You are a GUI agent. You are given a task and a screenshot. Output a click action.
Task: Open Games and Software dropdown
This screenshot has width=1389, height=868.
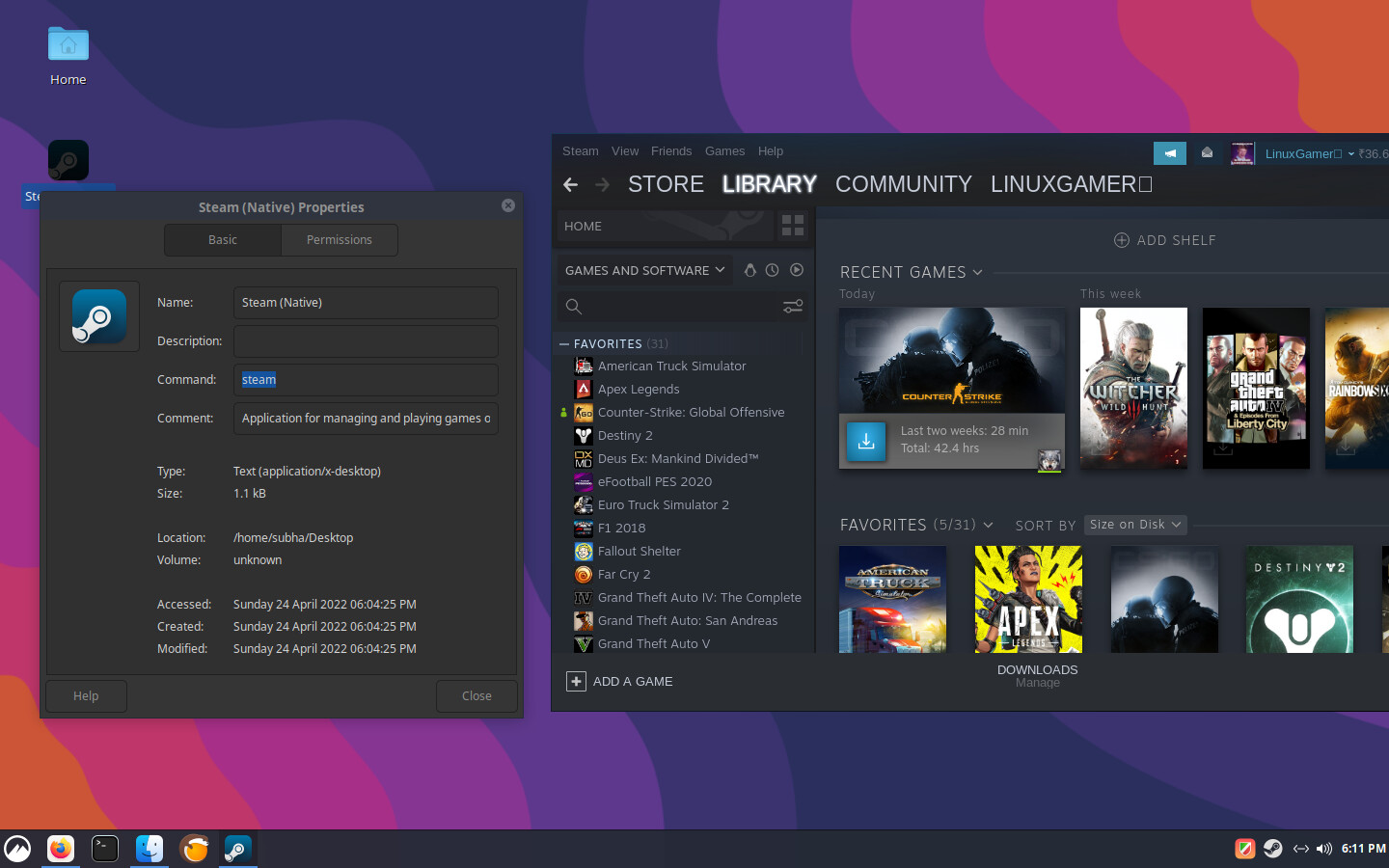[644, 270]
